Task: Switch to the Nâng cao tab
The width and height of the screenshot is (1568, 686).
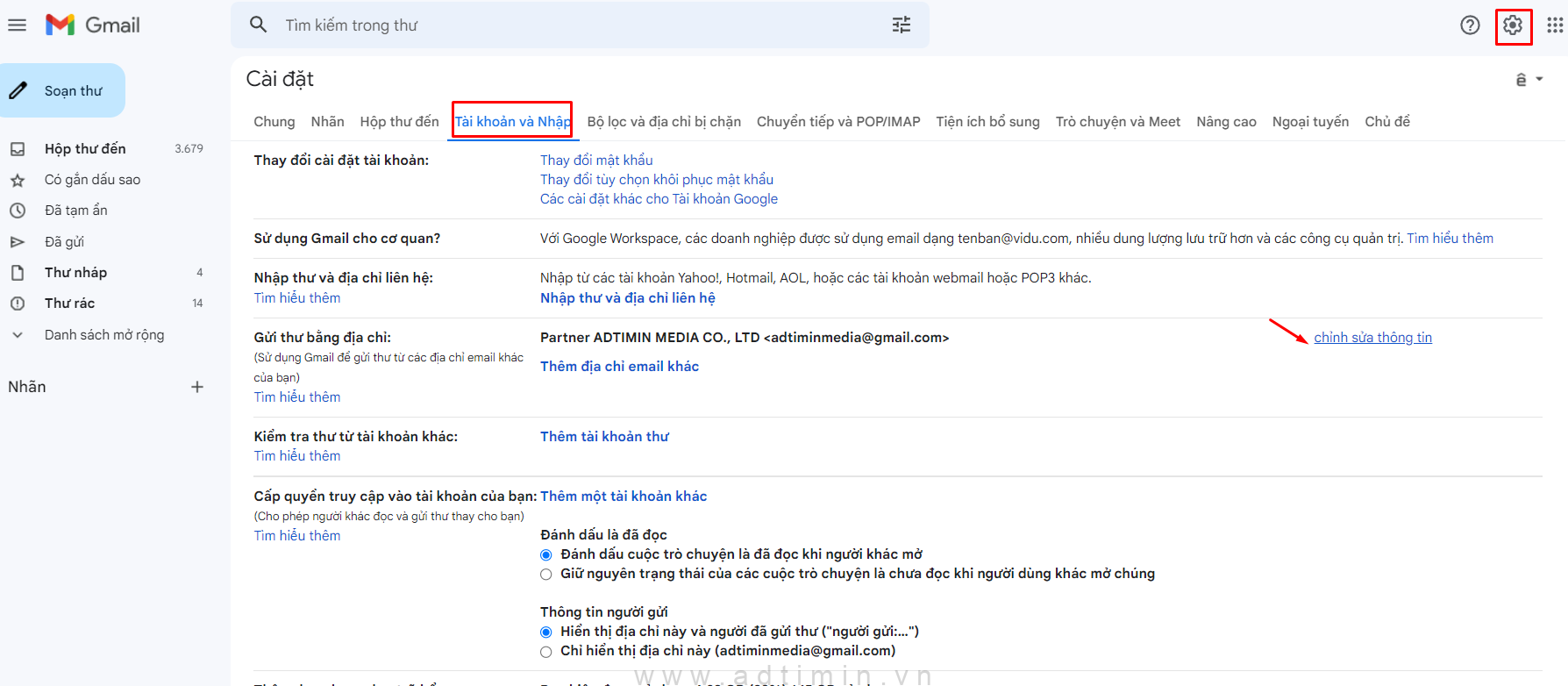Action: click(1226, 122)
